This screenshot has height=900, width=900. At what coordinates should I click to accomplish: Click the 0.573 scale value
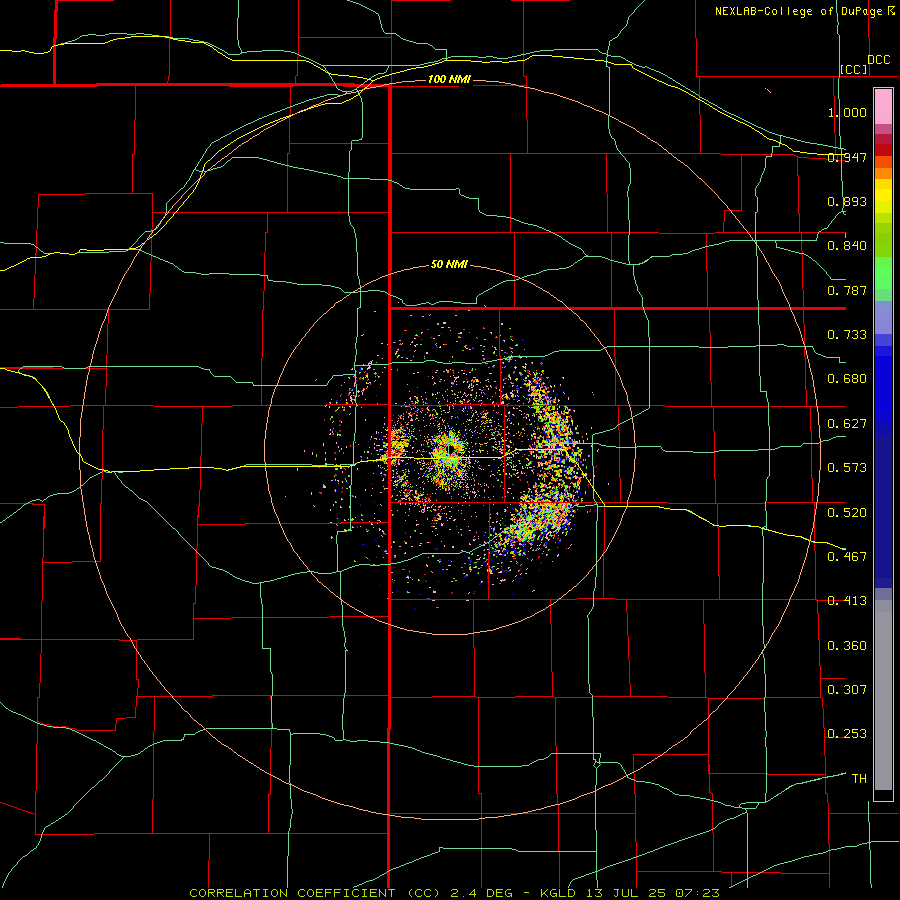tap(847, 468)
